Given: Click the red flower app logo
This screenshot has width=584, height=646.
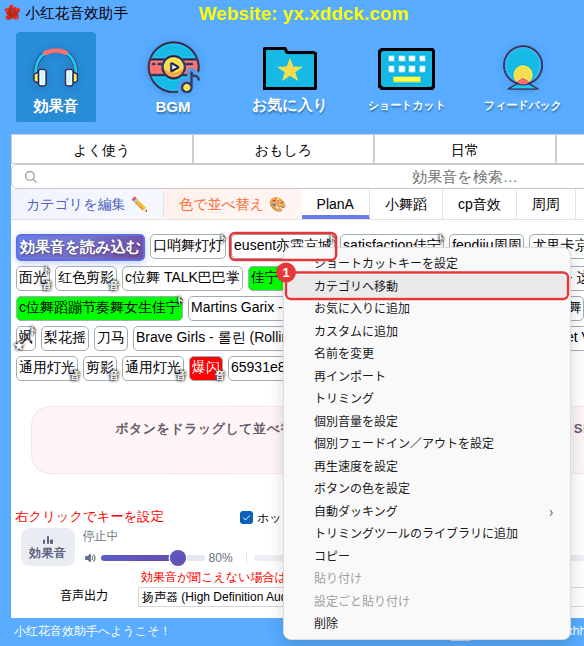Looking at the screenshot, I should point(12,13).
